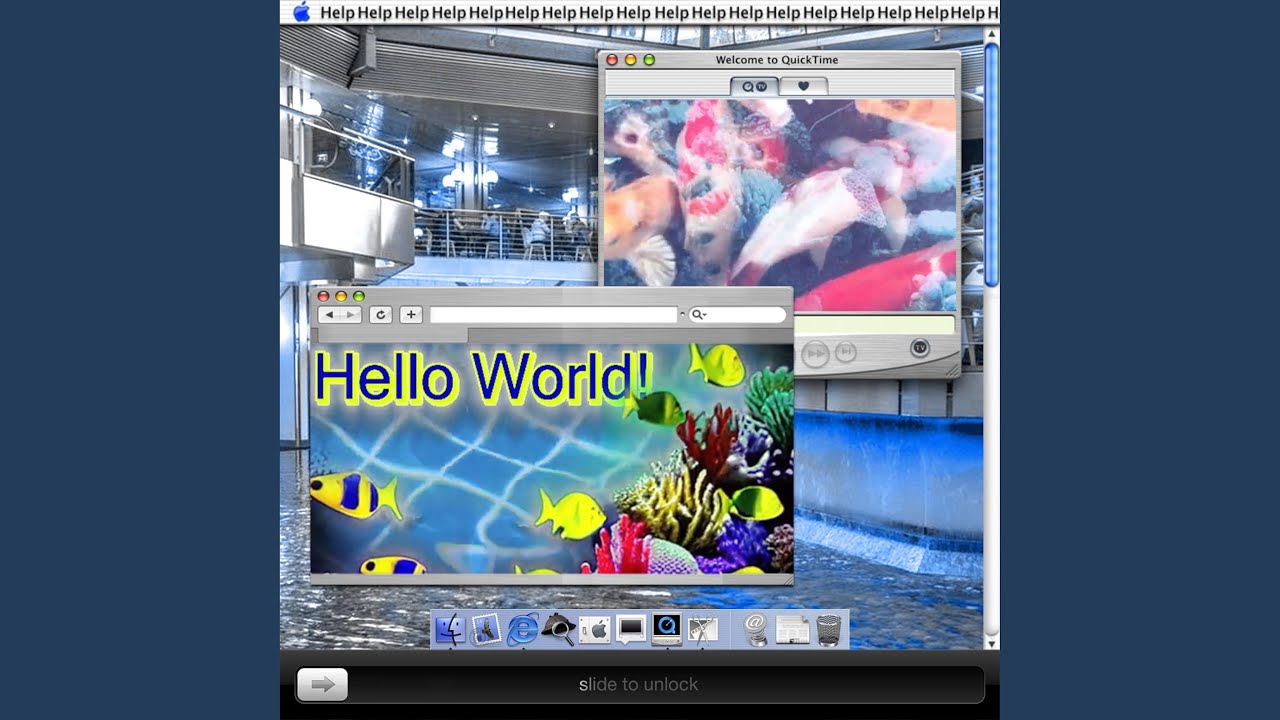Viewport: 1280px width, 720px height.
Task: Zoom the QuickTime window green button
Action: (x=649, y=60)
